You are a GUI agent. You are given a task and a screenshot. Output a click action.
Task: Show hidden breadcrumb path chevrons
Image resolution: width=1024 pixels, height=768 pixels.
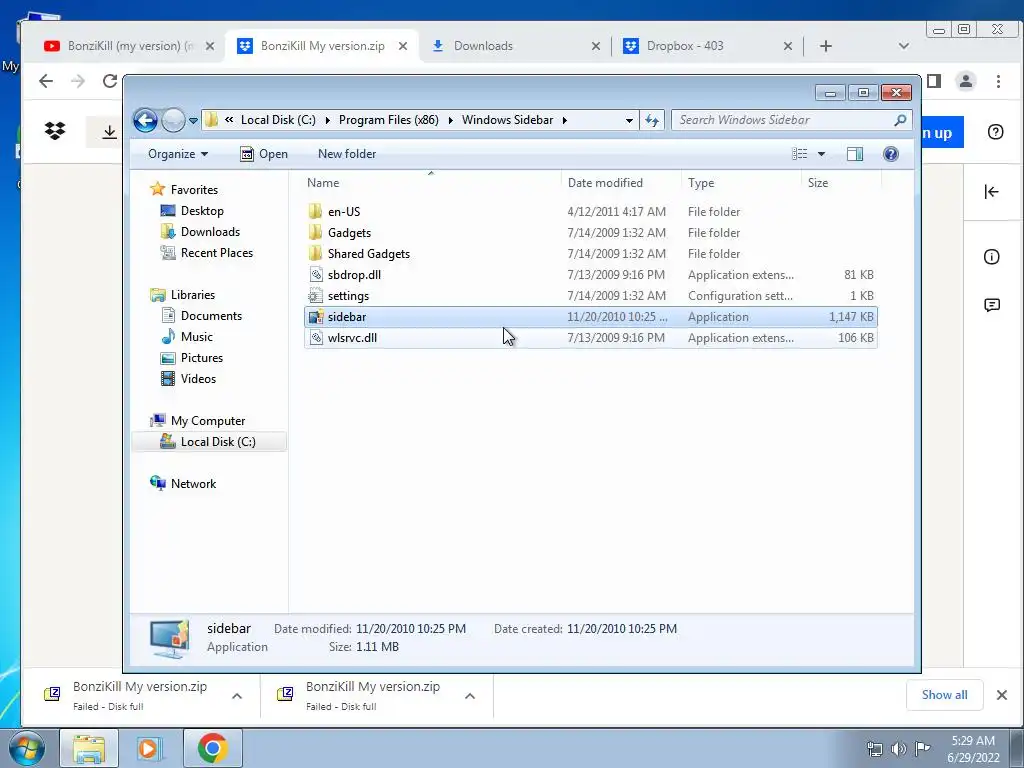229,120
